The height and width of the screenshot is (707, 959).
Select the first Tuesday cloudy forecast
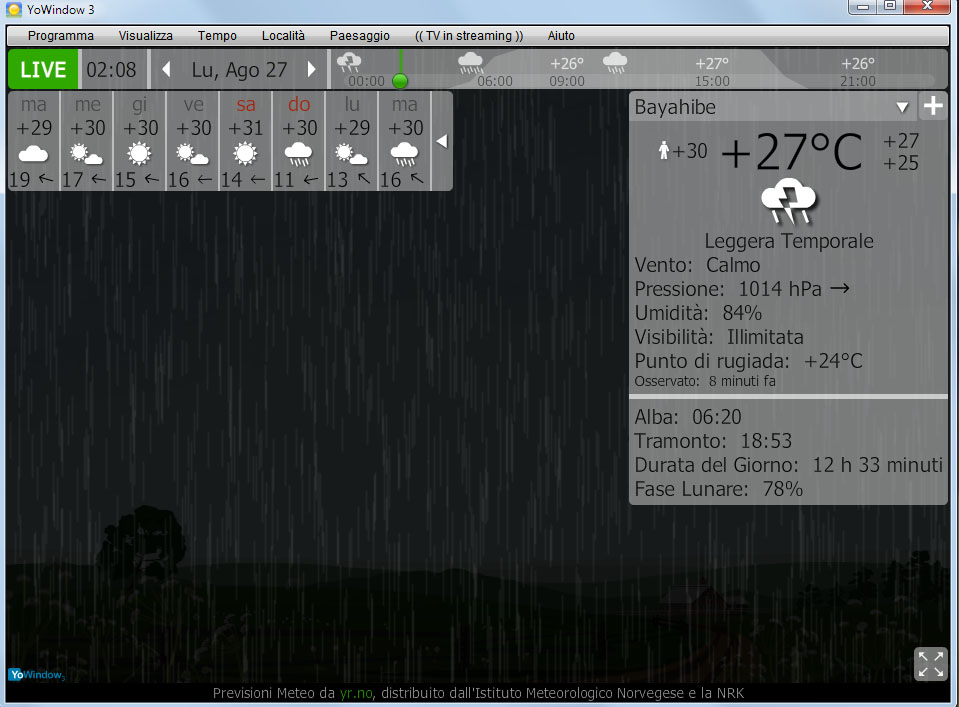(x=34, y=141)
